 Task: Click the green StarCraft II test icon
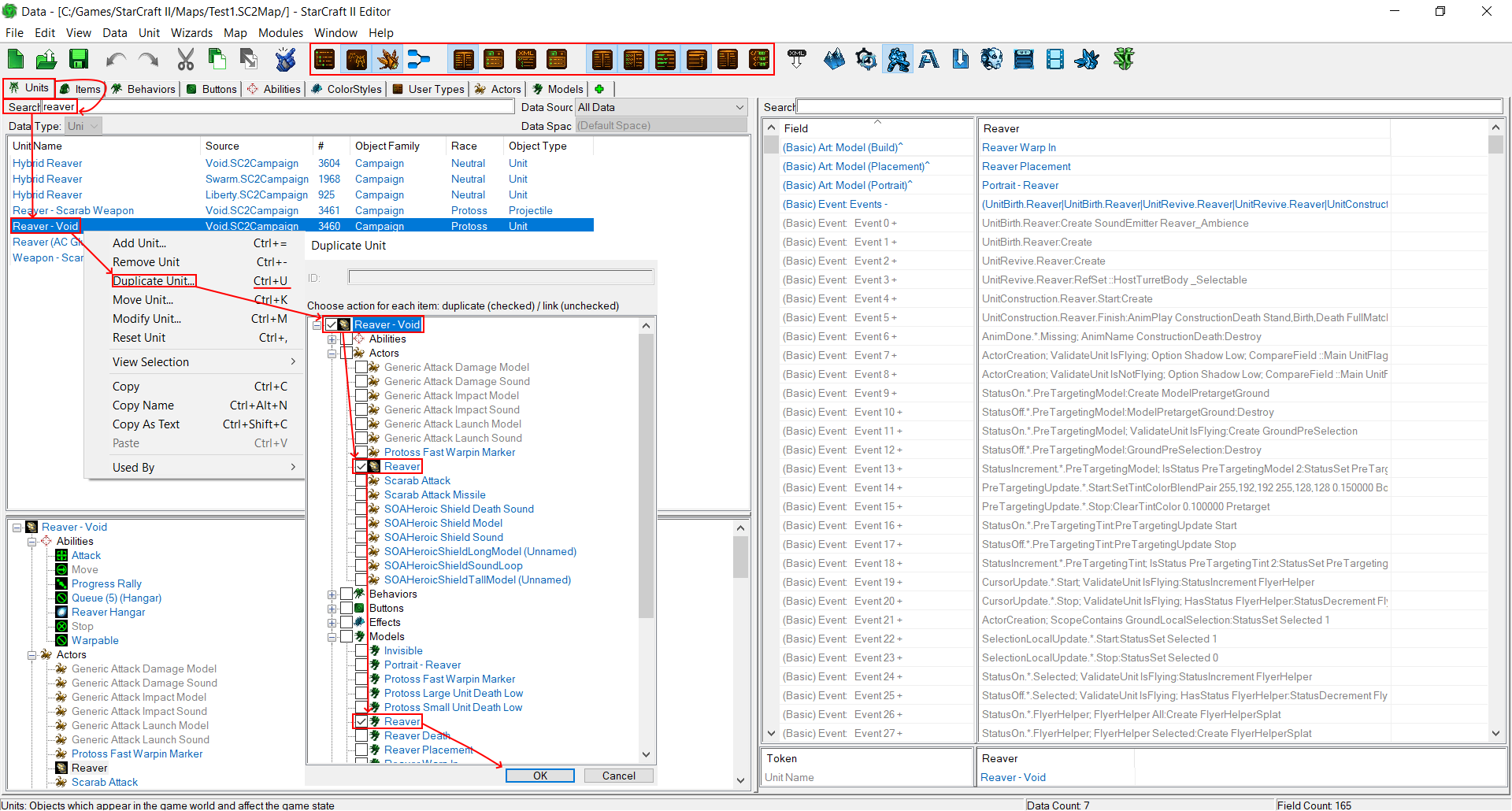click(x=1124, y=60)
